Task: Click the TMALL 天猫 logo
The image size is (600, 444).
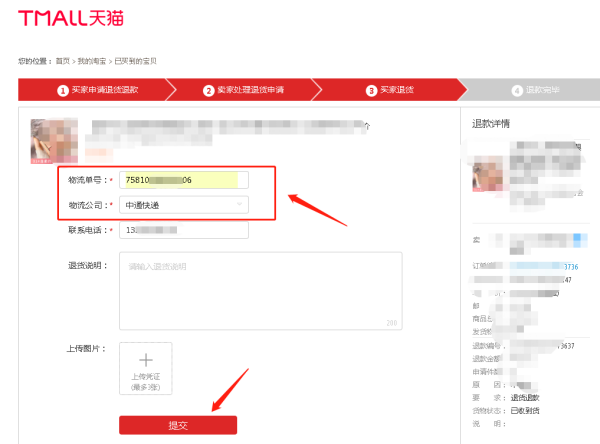Action: [65, 19]
